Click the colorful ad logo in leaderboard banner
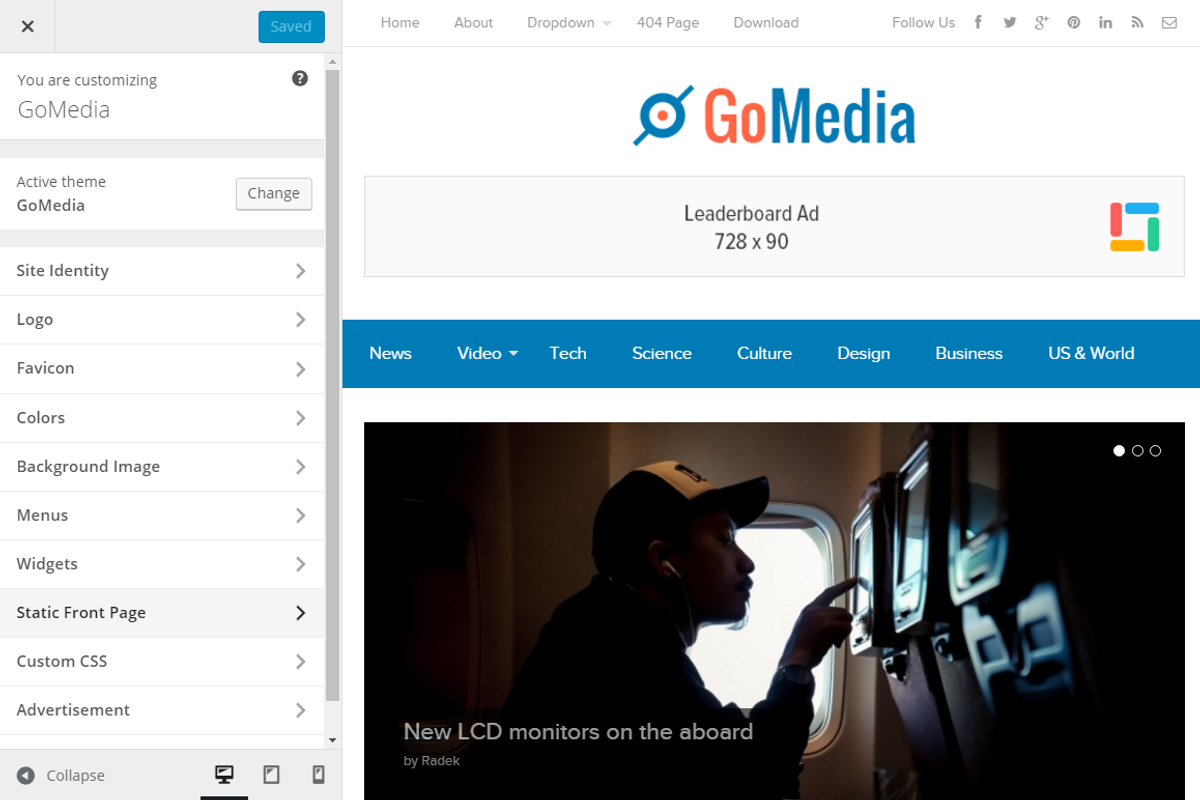 click(x=1135, y=227)
